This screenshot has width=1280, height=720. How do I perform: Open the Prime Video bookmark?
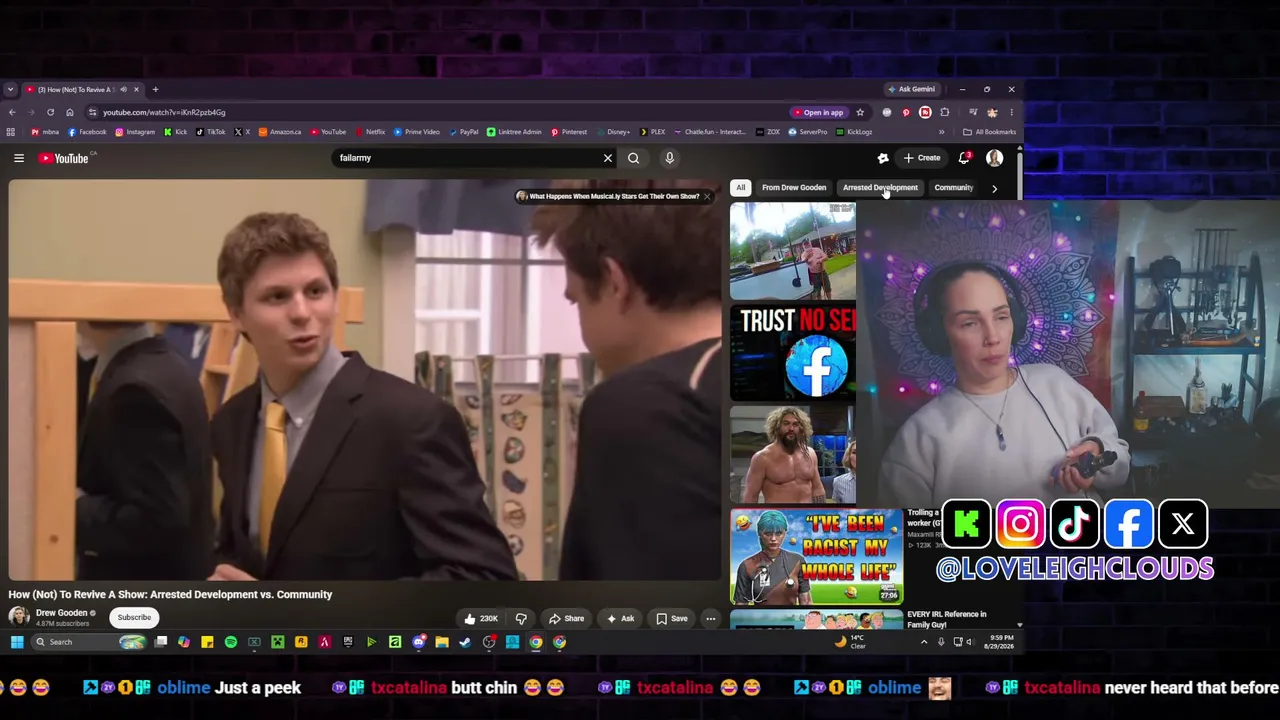pyautogui.click(x=416, y=132)
